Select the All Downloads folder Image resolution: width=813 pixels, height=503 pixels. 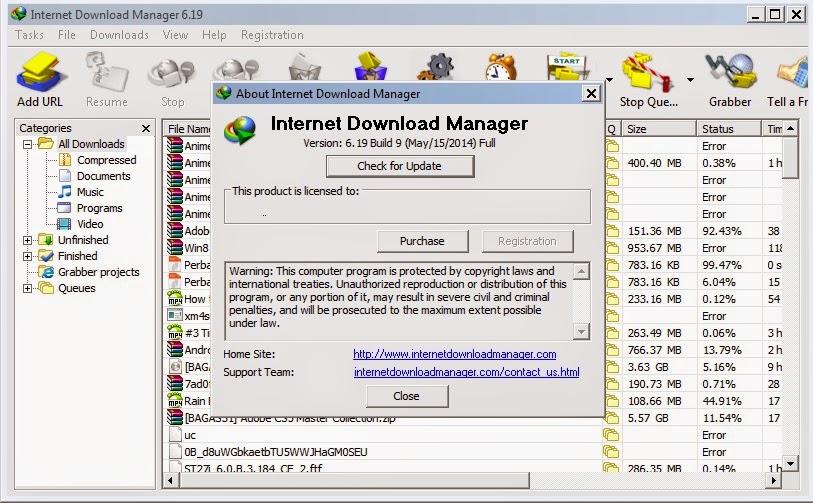tap(91, 144)
